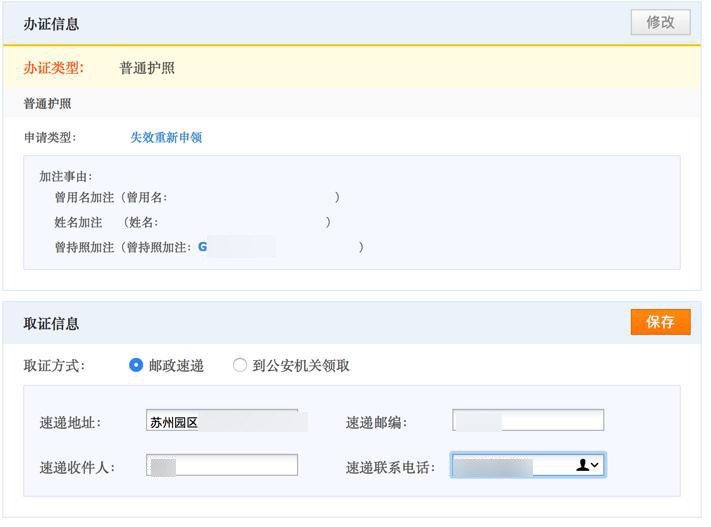The height and width of the screenshot is (527, 711).
Task: Click the 加注事由 label
Action: point(66,177)
